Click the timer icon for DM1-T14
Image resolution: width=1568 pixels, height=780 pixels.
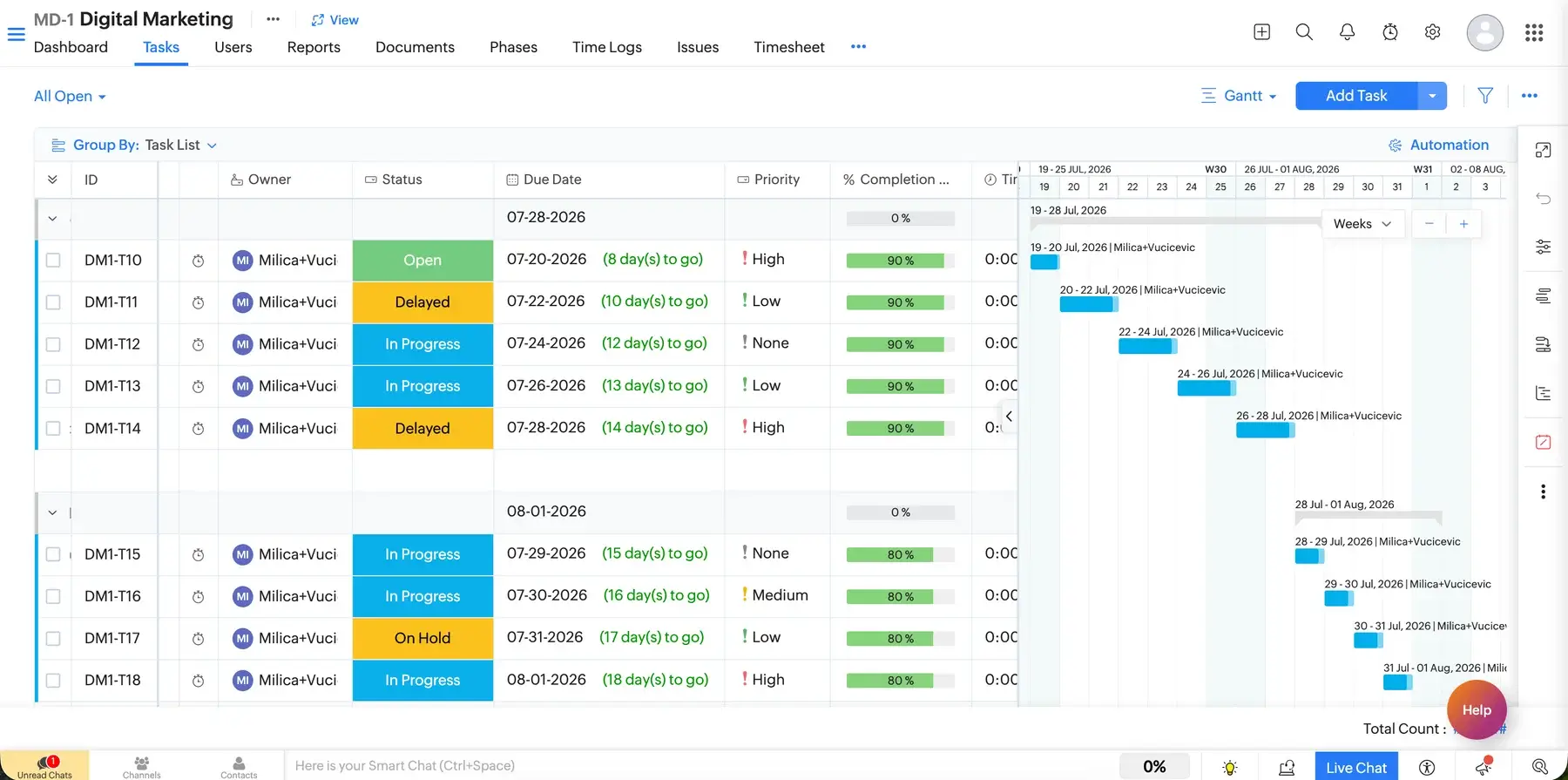pyautogui.click(x=198, y=429)
